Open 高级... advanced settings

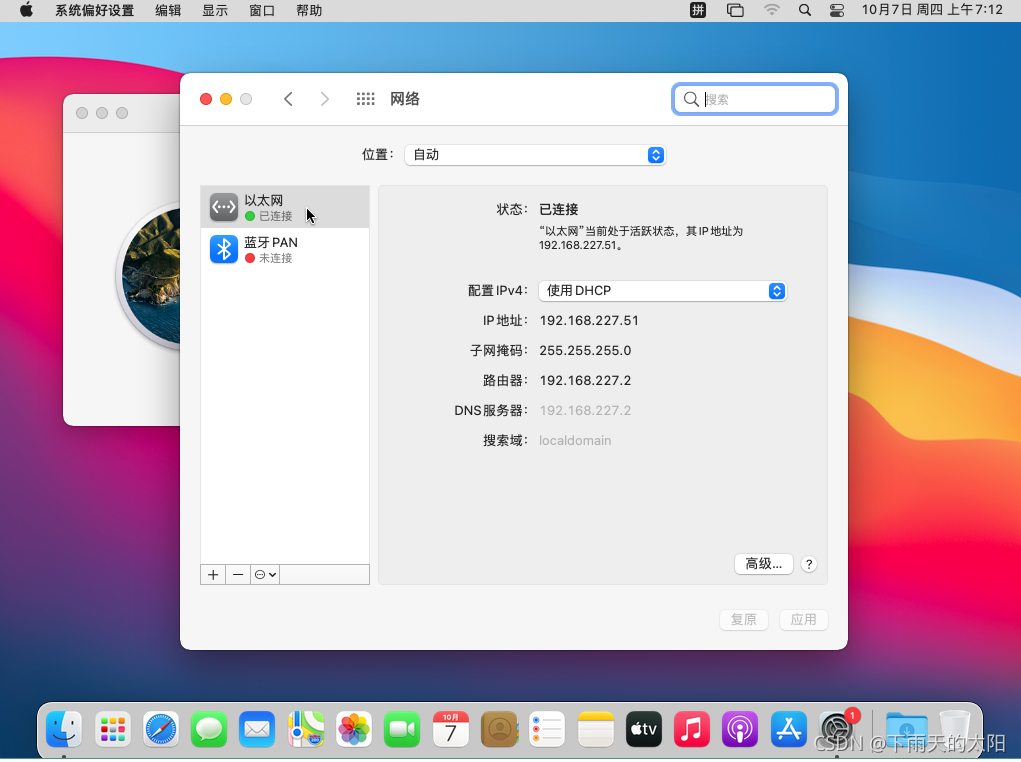(x=764, y=564)
